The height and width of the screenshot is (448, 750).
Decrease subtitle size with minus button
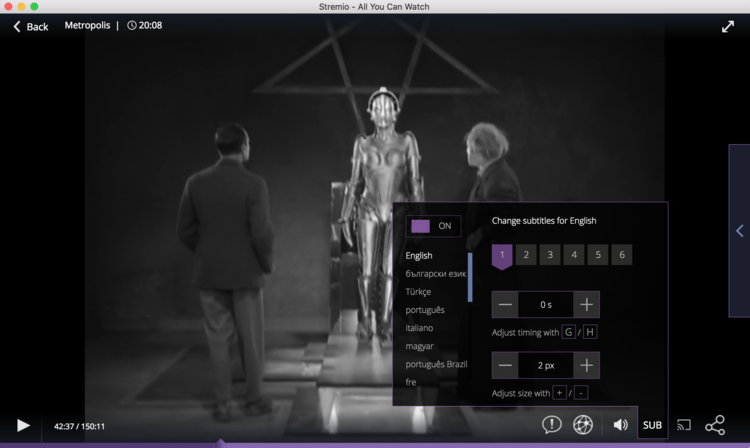coord(505,365)
